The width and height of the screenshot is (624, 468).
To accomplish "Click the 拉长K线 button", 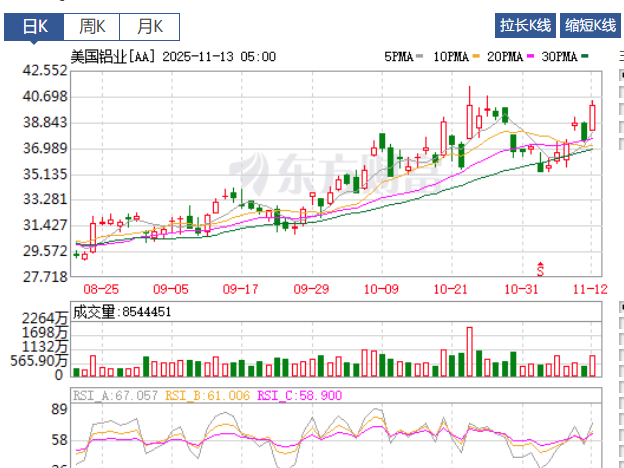I will point(525,25).
